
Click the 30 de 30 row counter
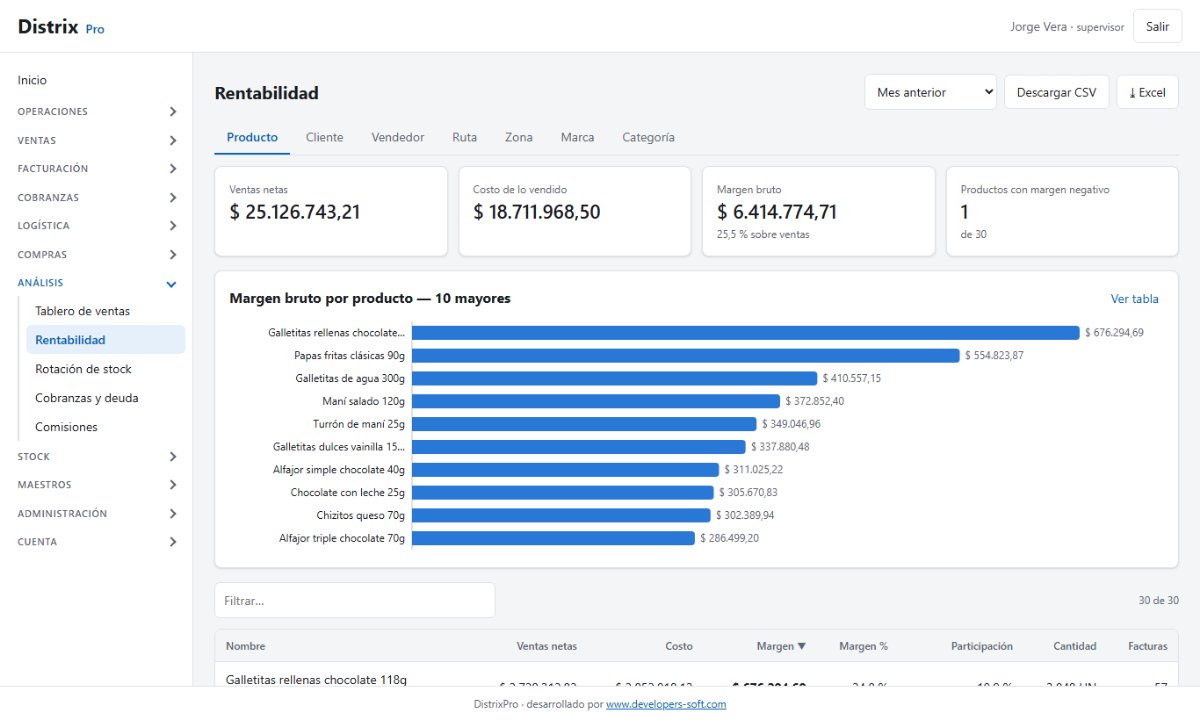pos(1159,601)
